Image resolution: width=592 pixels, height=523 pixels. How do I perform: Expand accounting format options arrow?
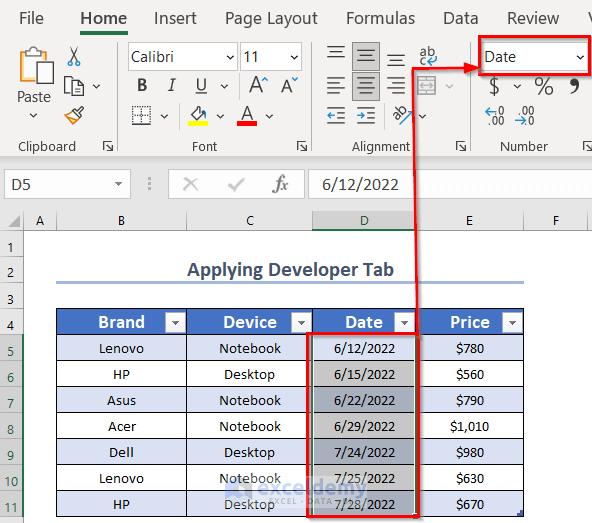[517, 86]
